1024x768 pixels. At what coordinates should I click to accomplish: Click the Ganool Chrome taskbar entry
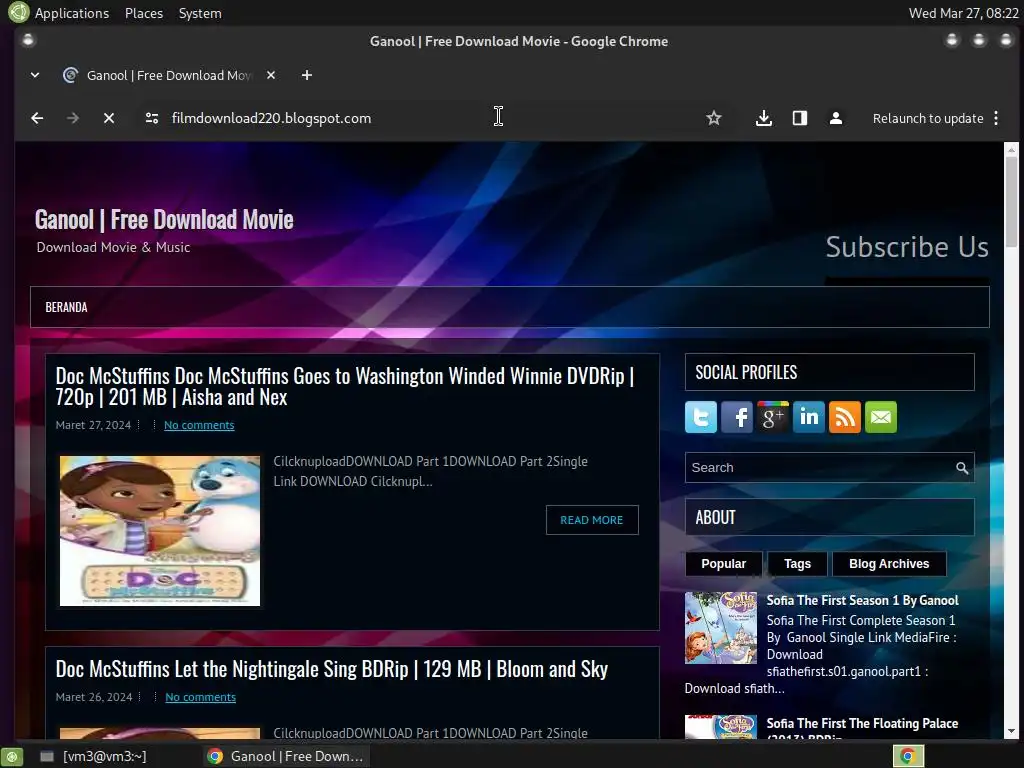point(285,756)
